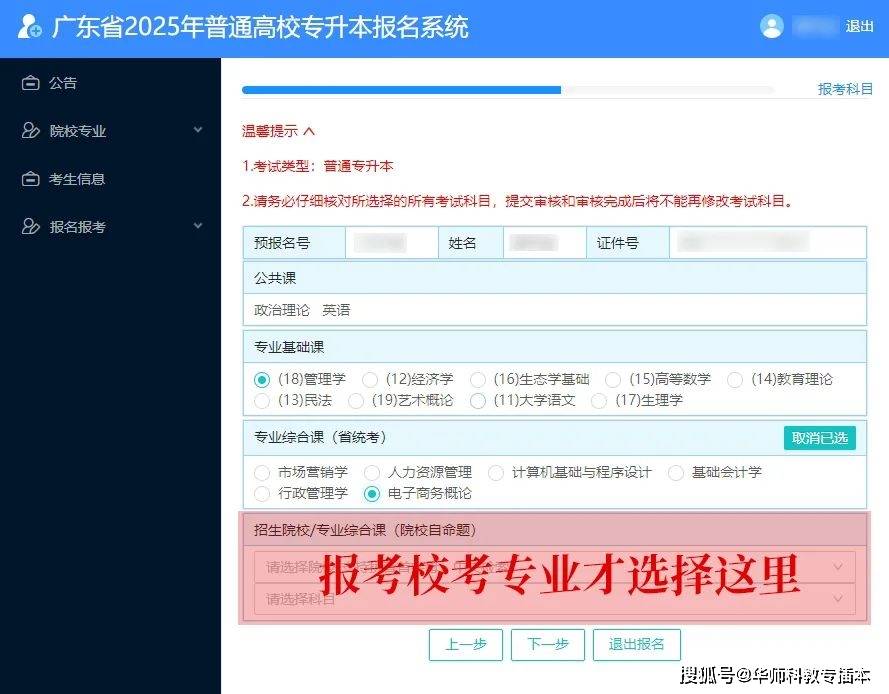The height and width of the screenshot is (694, 889).
Task: Choose 市场营销学 radio option
Action: click(262, 473)
